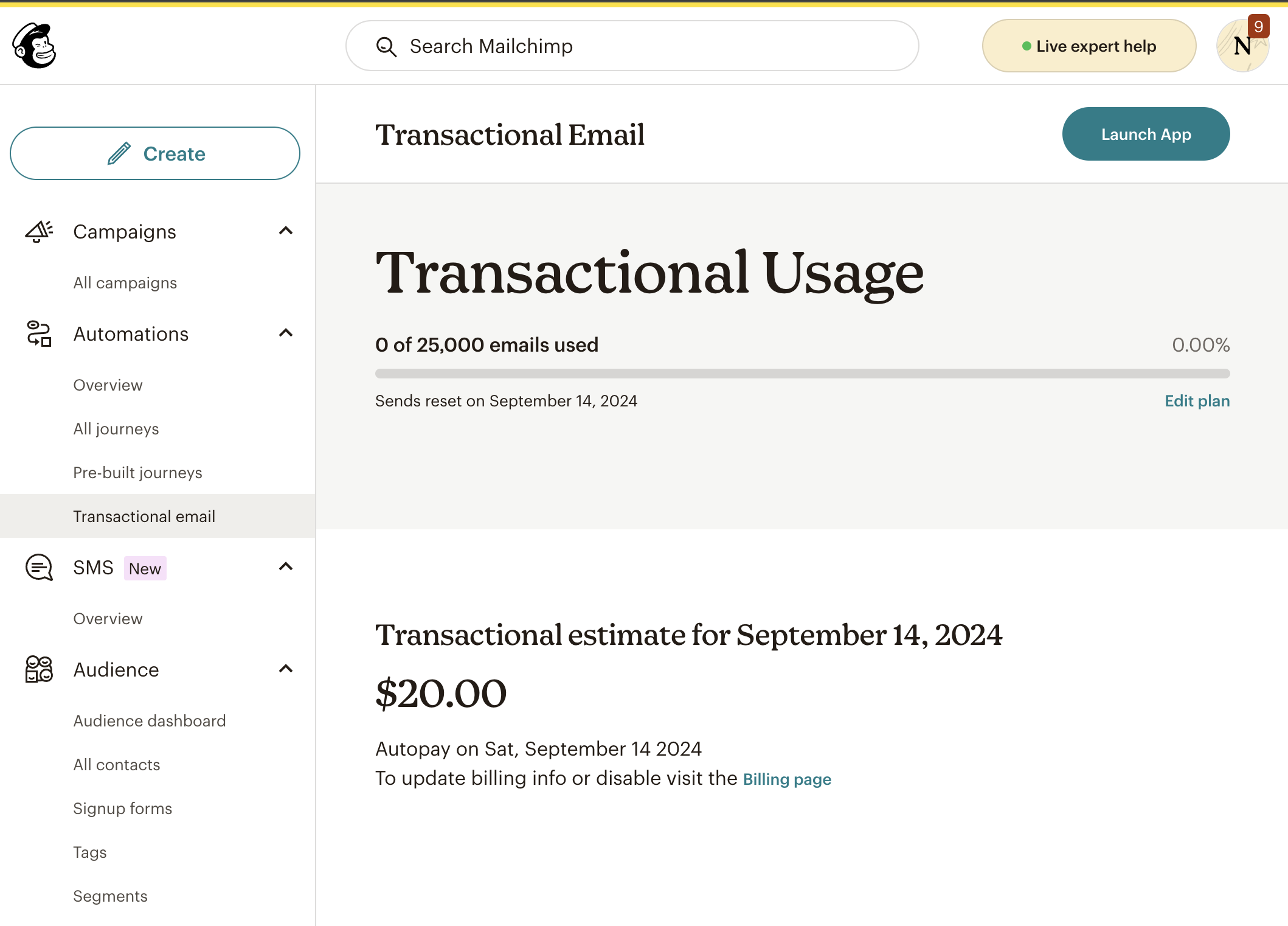Viewport: 1288px width, 926px height.
Task: Click the Mailchimp Freddie logo
Action: tap(35, 46)
